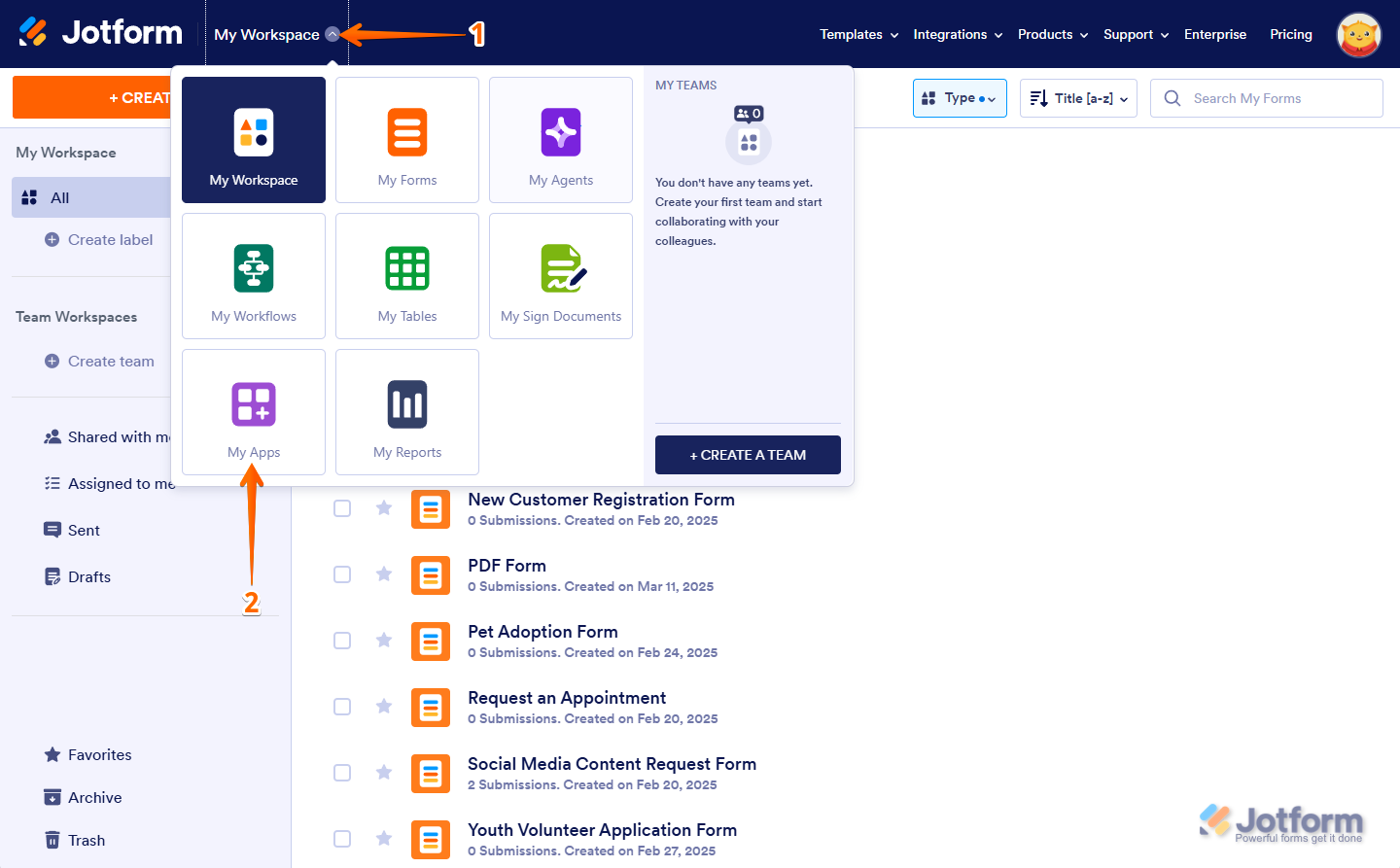Open the PDF Form title
Image resolution: width=1400 pixels, height=868 pixels.
507,566
